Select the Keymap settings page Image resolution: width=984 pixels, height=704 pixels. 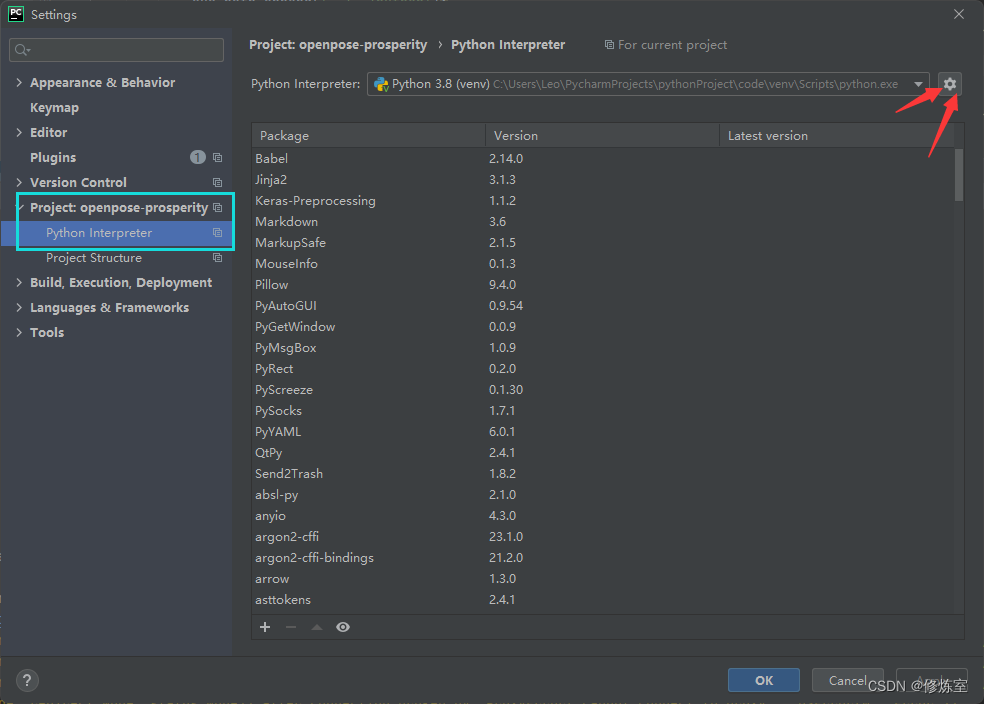pyautogui.click(x=55, y=108)
